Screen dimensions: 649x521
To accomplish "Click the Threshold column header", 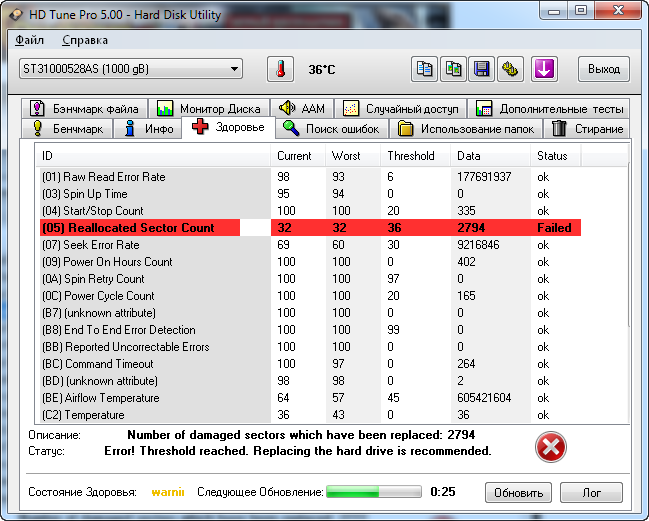I will (x=415, y=156).
